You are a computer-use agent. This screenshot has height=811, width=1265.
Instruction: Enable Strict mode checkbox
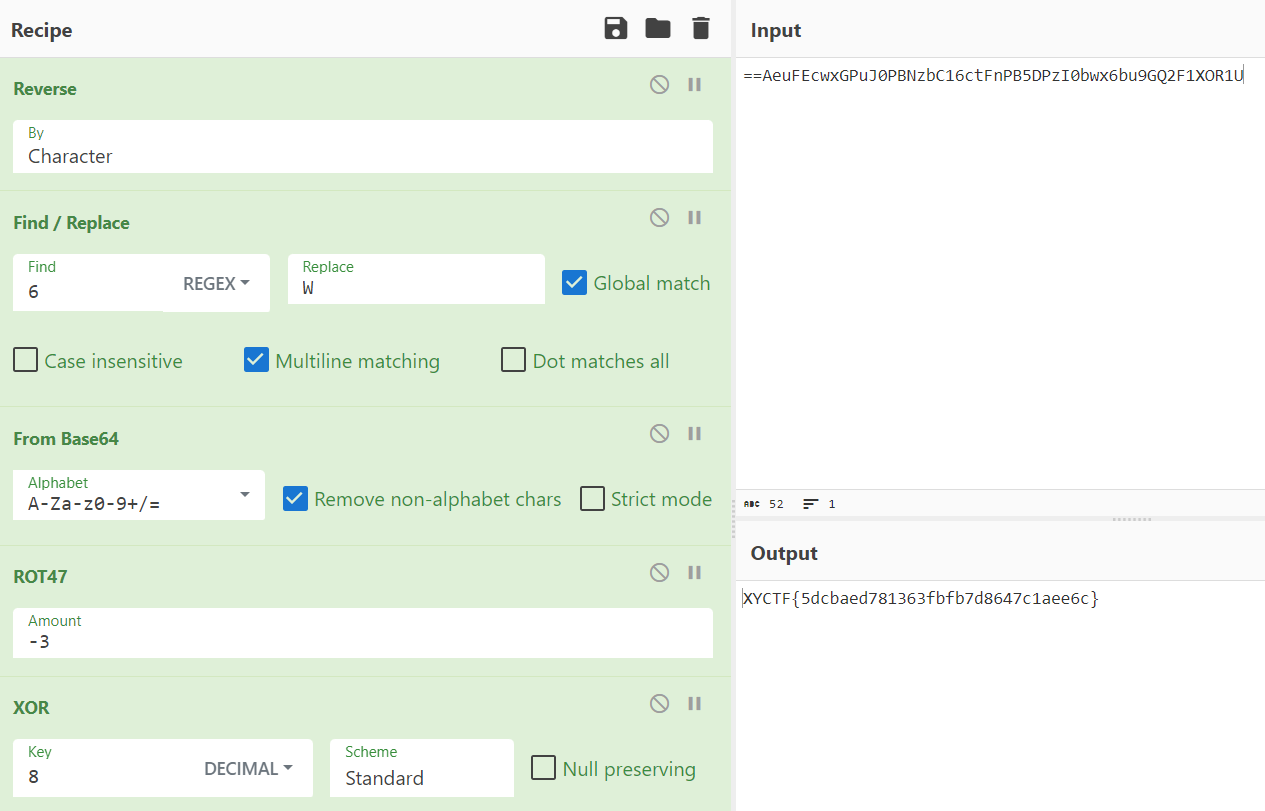pyautogui.click(x=593, y=499)
